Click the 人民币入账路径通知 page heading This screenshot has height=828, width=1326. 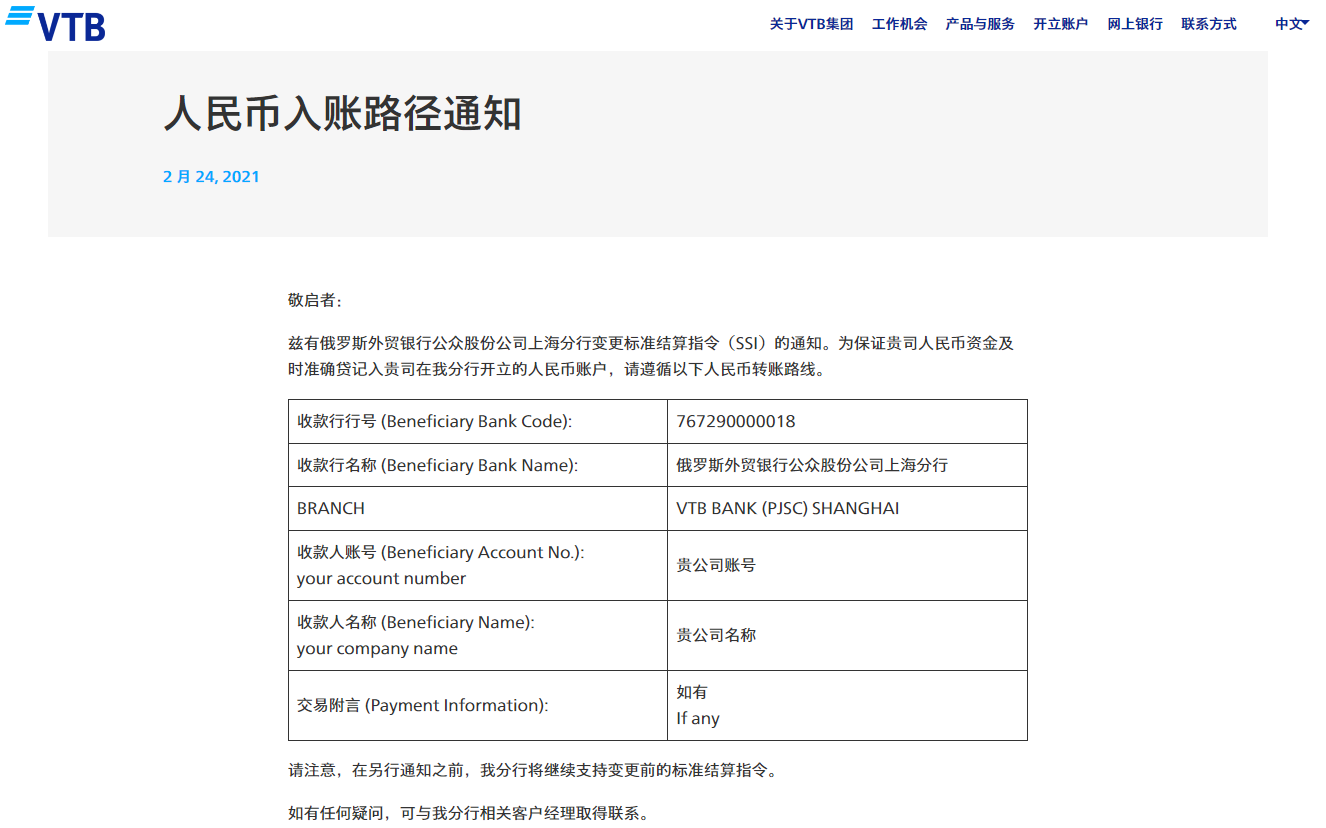pyautogui.click(x=342, y=114)
